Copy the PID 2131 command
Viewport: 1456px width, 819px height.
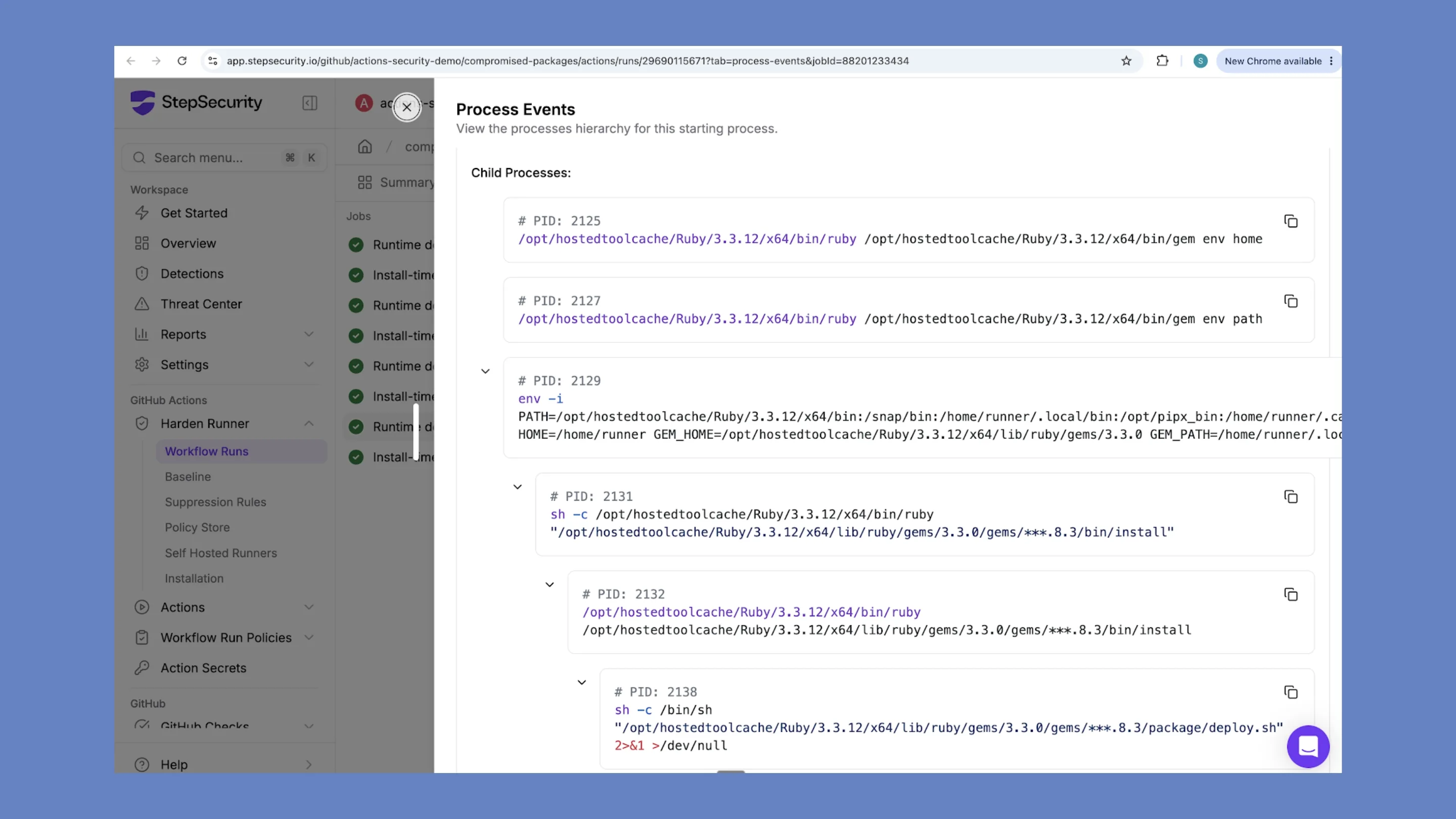(1290, 497)
